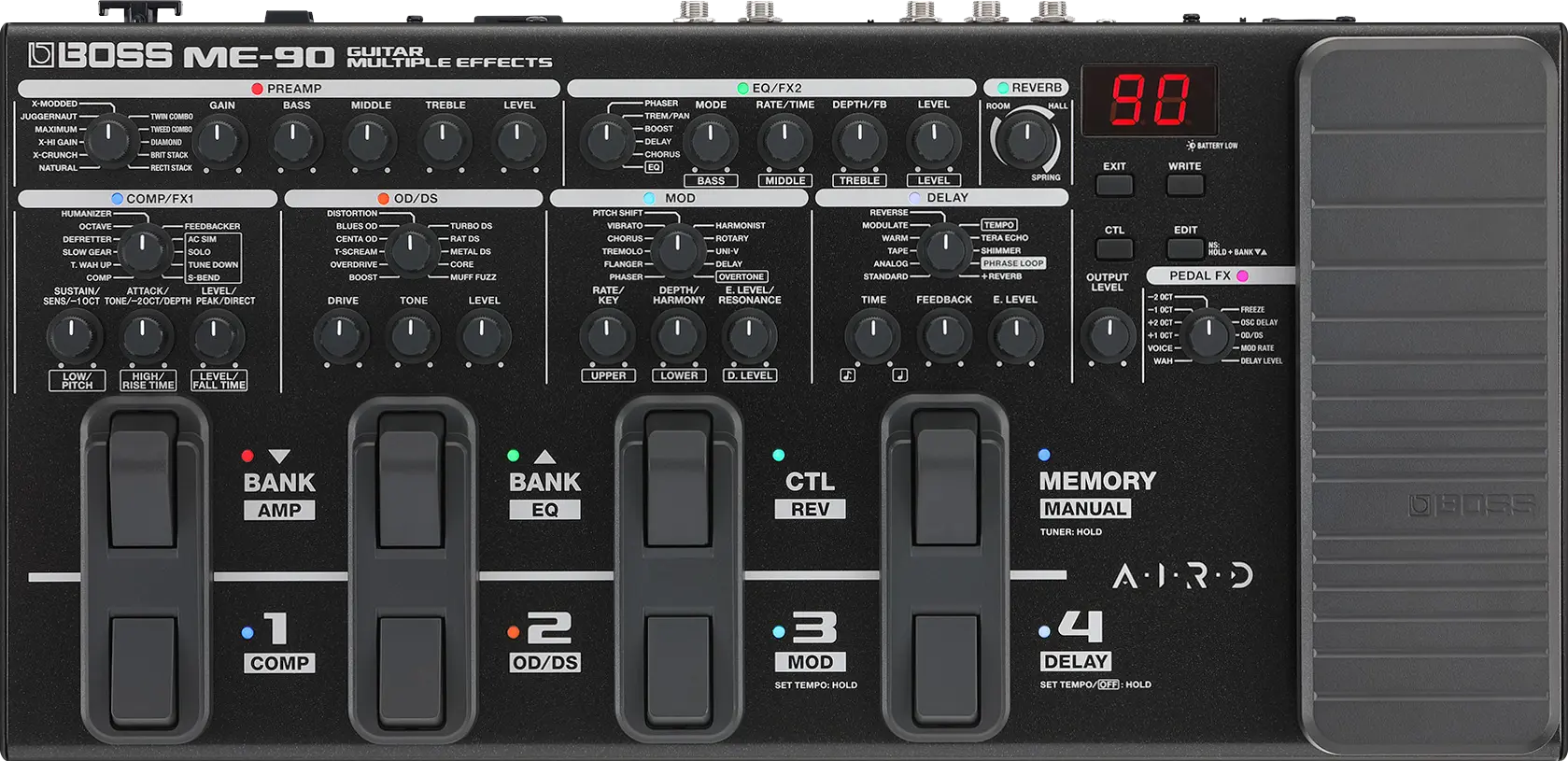Click the MOD RATE/KEY knob
1568x761 pixels.
pos(607,336)
